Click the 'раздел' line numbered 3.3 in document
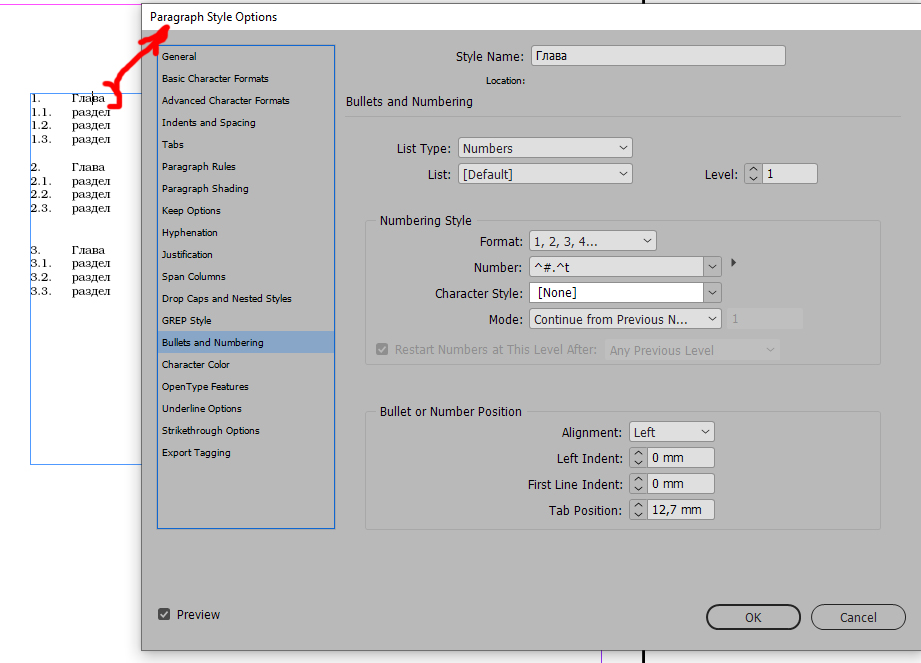The width and height of the screenshot is (921, 663). (91, 291)
